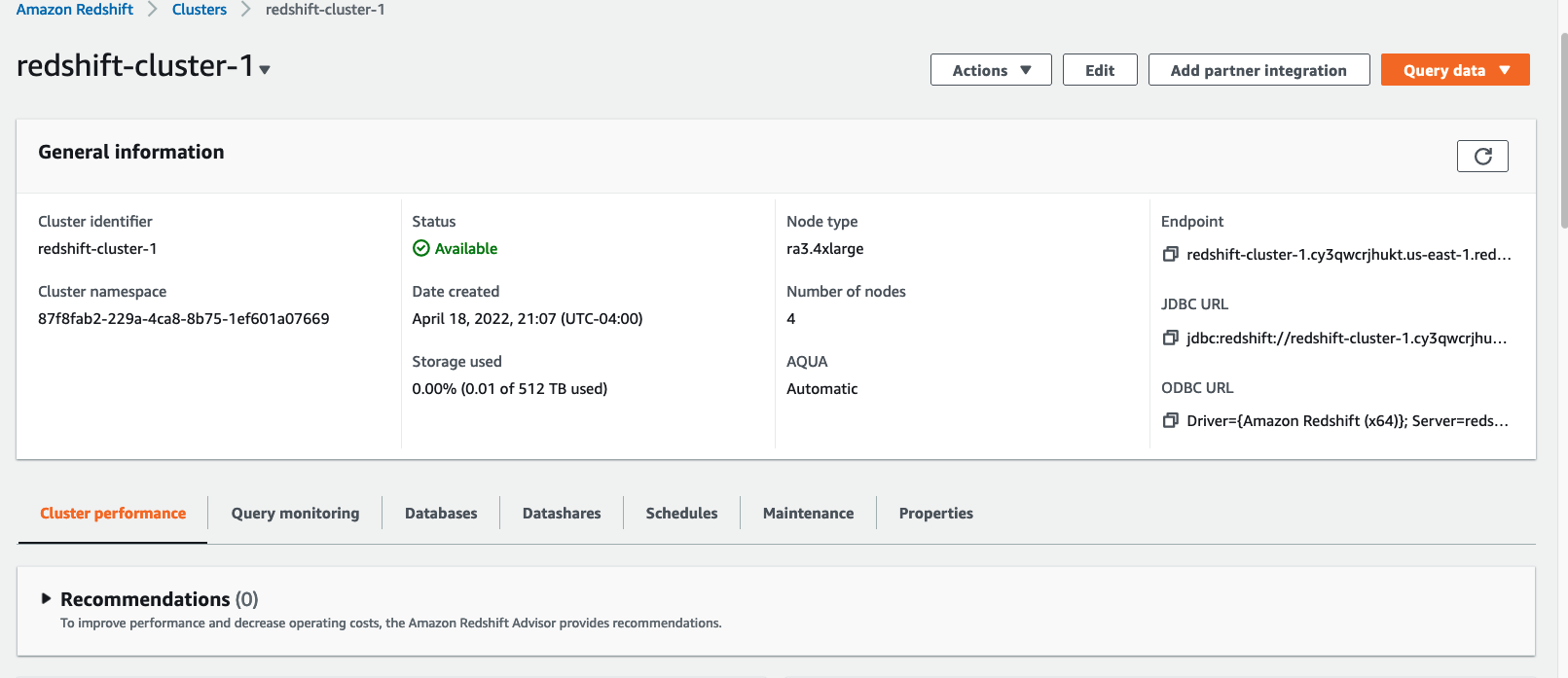Copy the Endpoint value with its copy icon
The height and width of the screenshot is (678, 1568).
[x=1170, y=254]
